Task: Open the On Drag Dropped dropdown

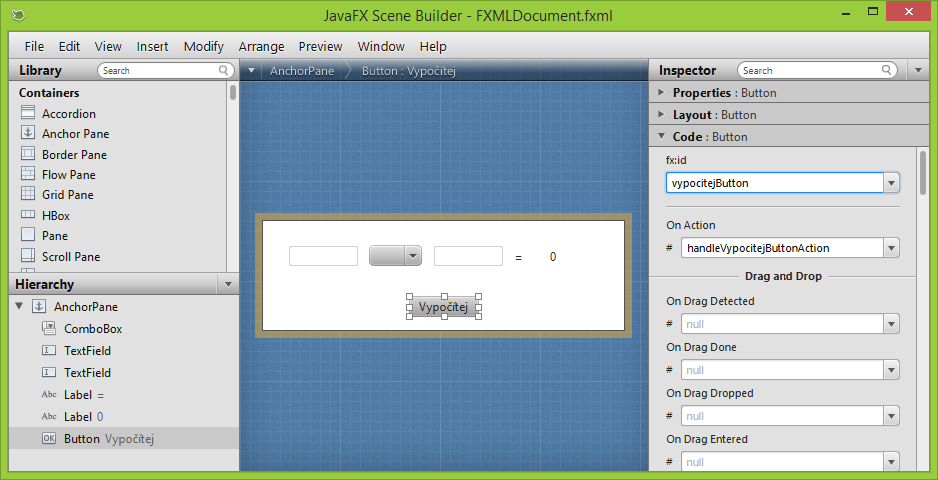Action: pos(892,416)
